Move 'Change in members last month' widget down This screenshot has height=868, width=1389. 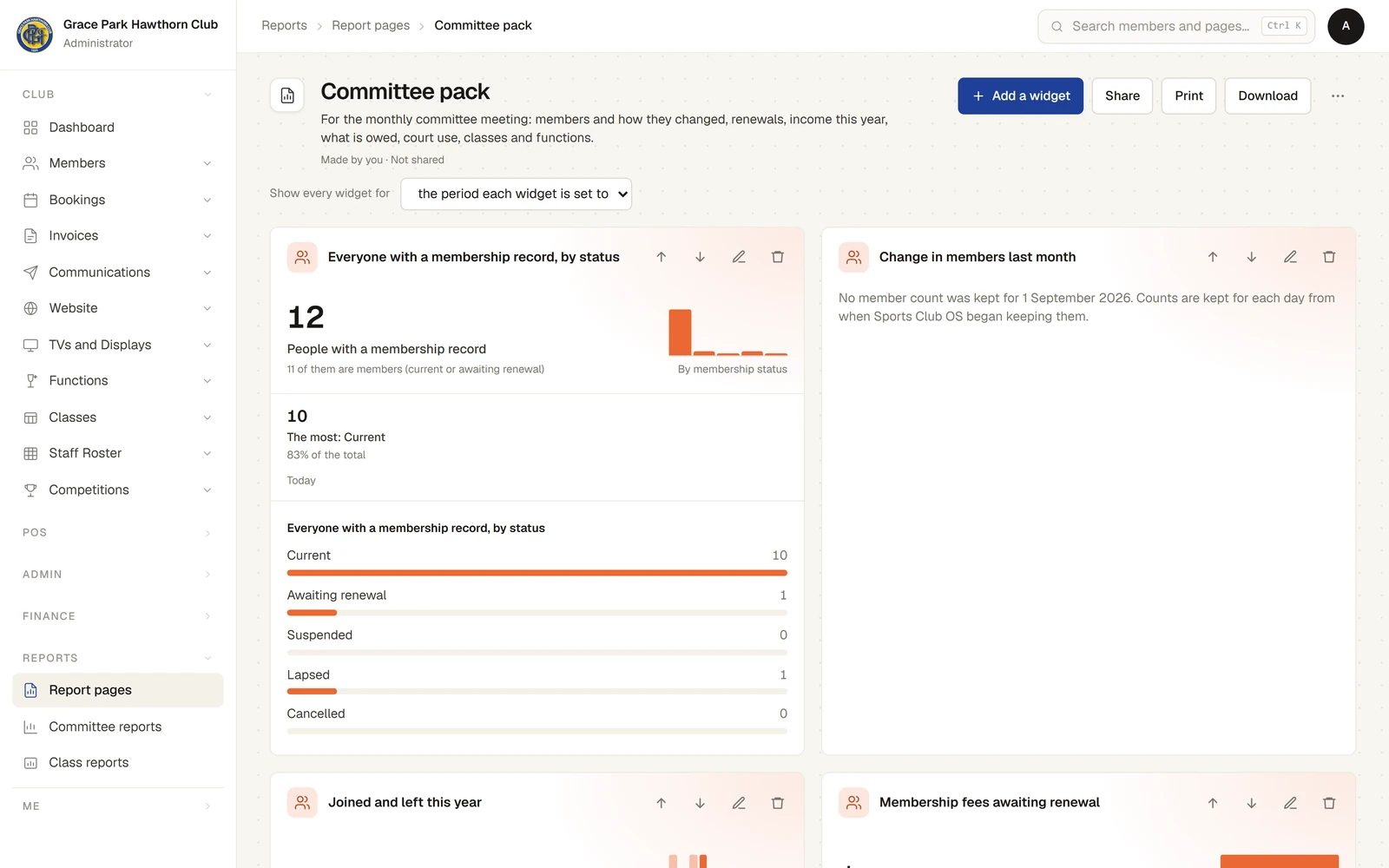(x=1252, y=257)
